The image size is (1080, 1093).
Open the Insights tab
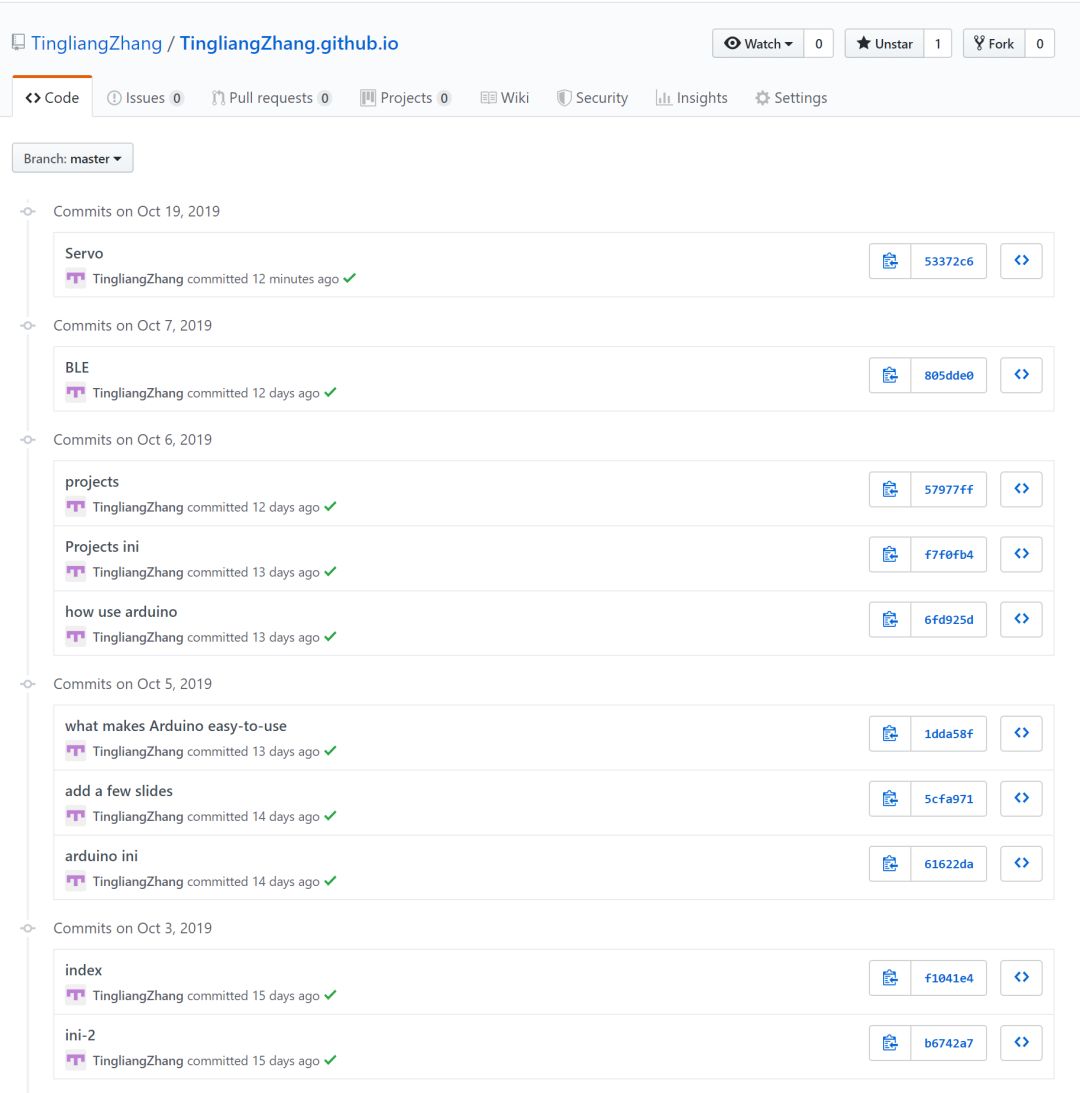(x=692, y=98)
